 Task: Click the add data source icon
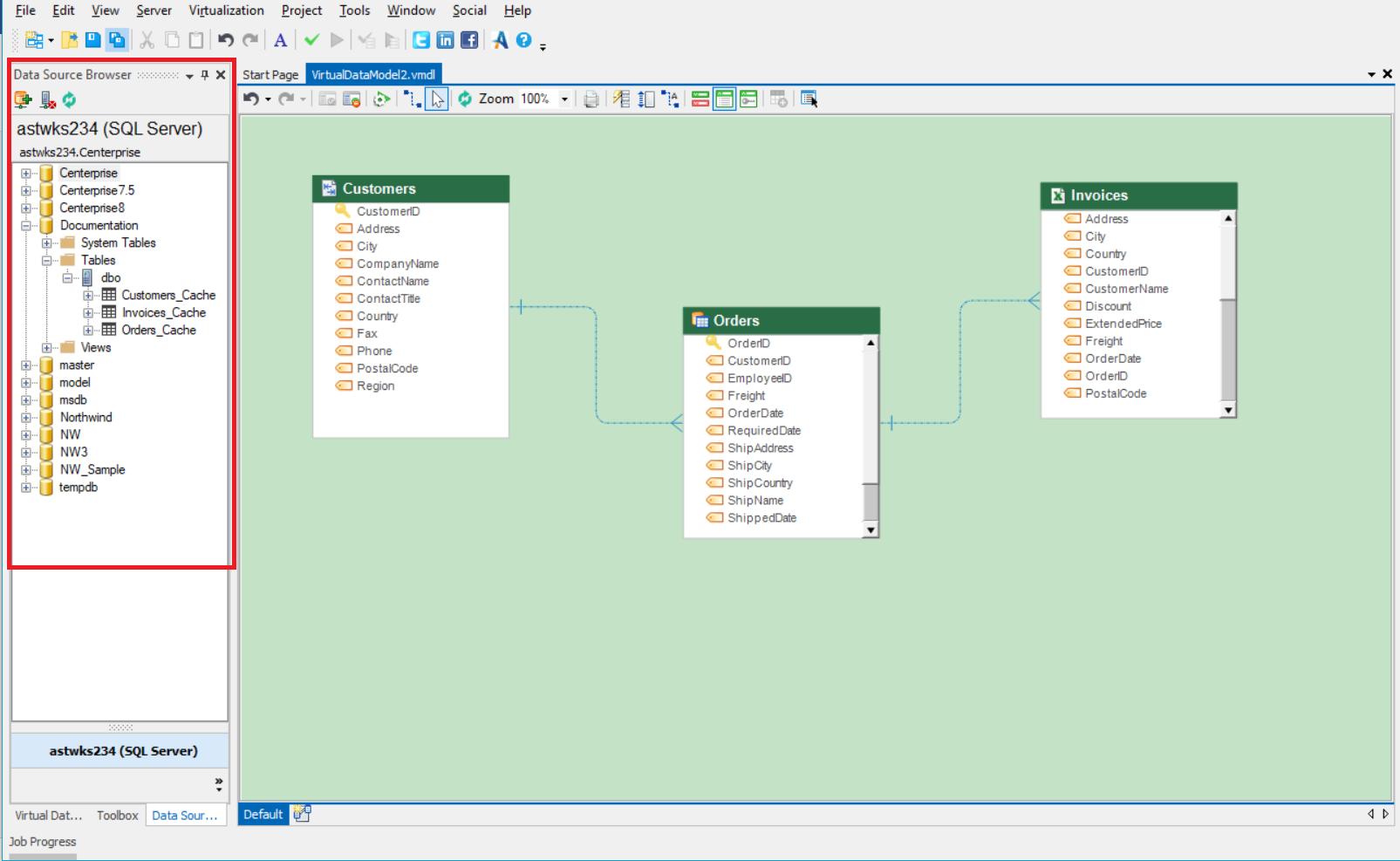[x=23, y=100]
